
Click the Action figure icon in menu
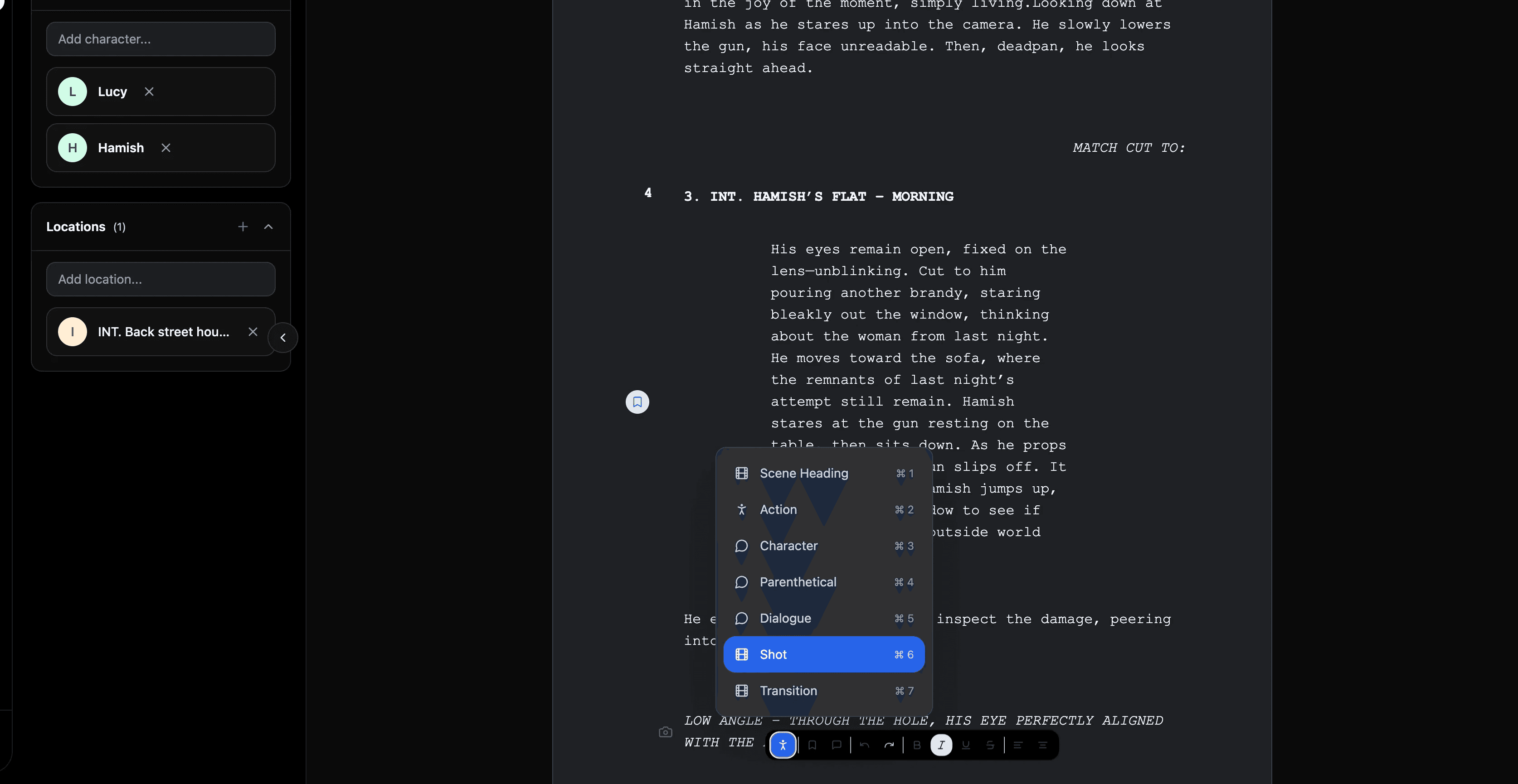tap(741, 509)
